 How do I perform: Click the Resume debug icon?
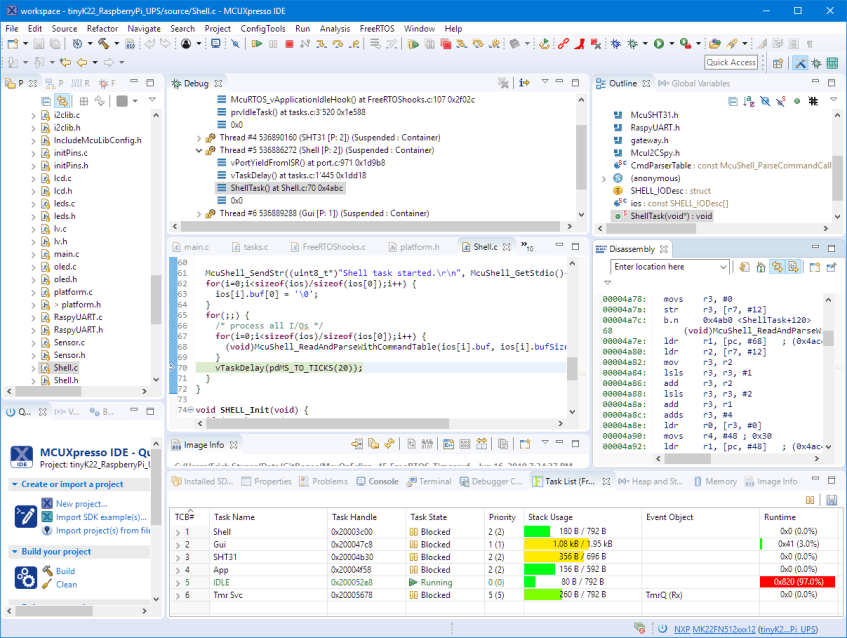click(257, 44)
